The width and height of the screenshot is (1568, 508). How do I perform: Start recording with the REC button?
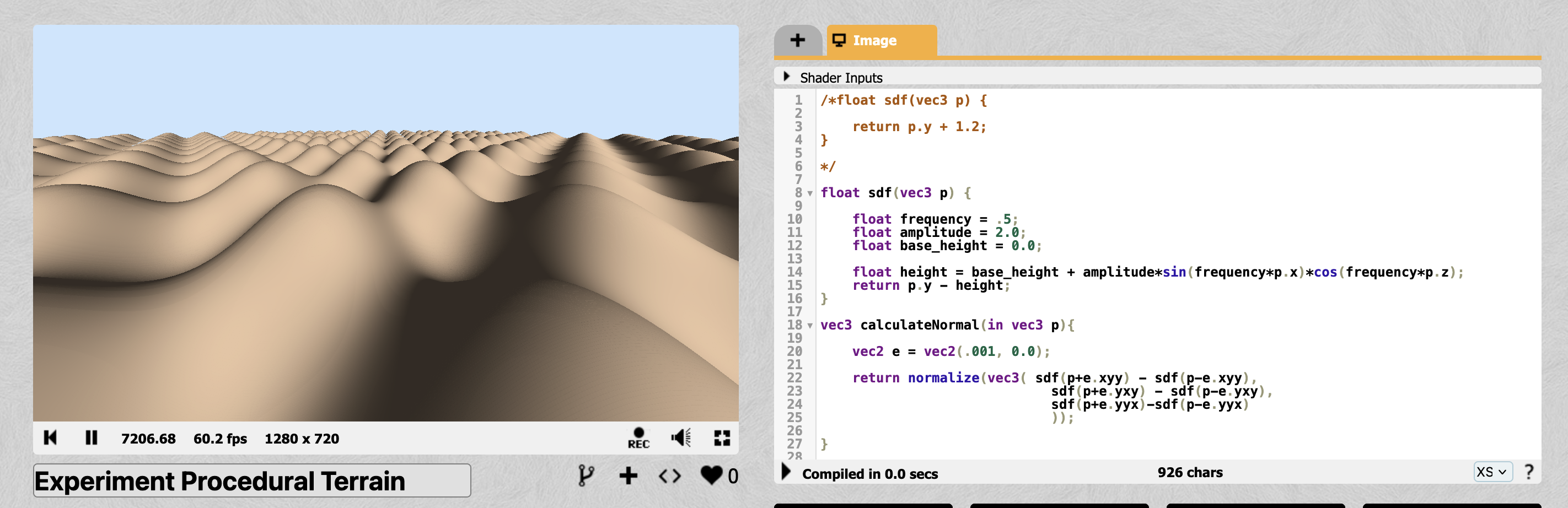click(x=638, y=438)
